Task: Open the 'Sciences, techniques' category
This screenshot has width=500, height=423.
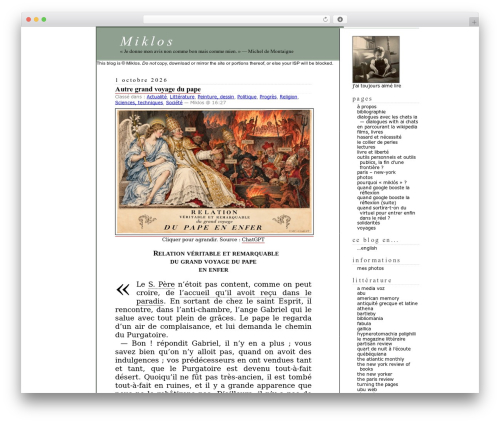Action: (x=139, y=103)
